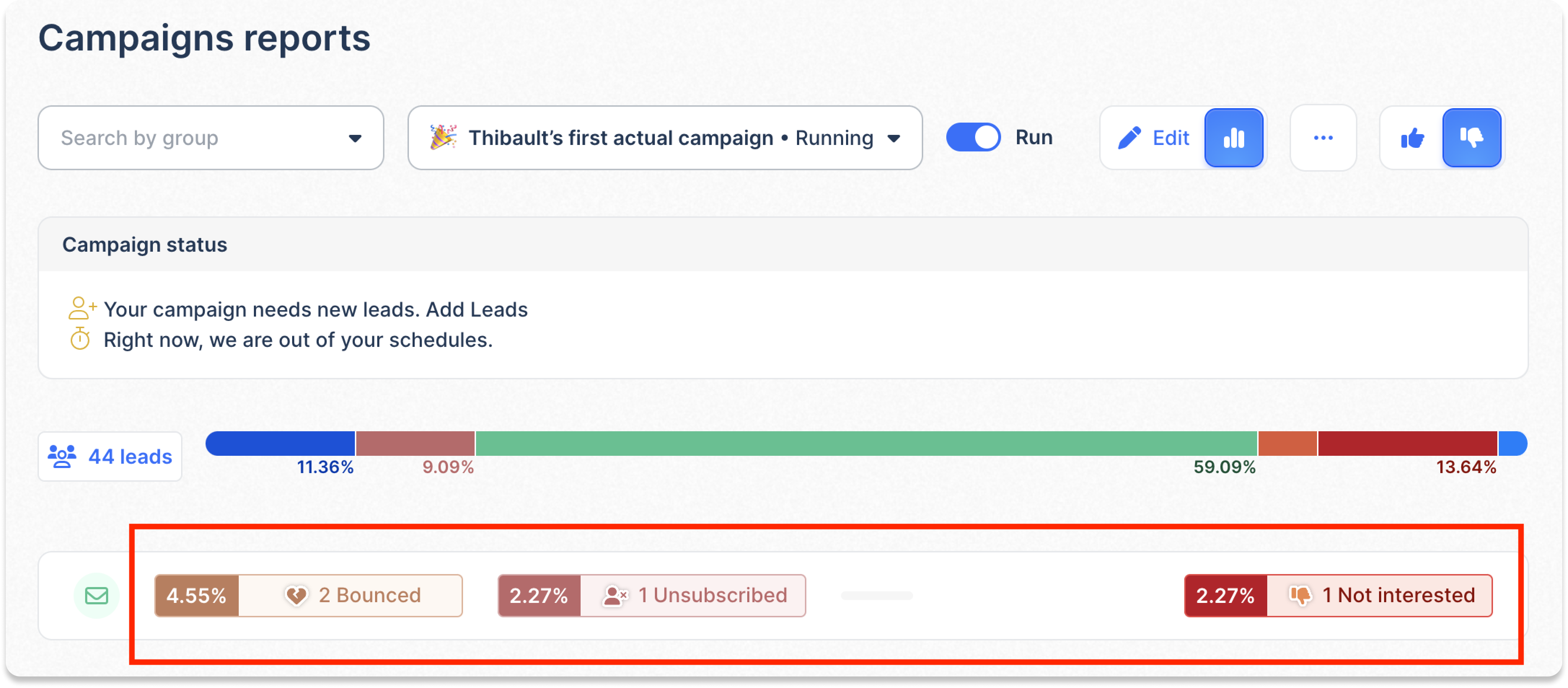Click the unsubscribed user icon
Screen dimensions: 1568x688
coord(614,595)
